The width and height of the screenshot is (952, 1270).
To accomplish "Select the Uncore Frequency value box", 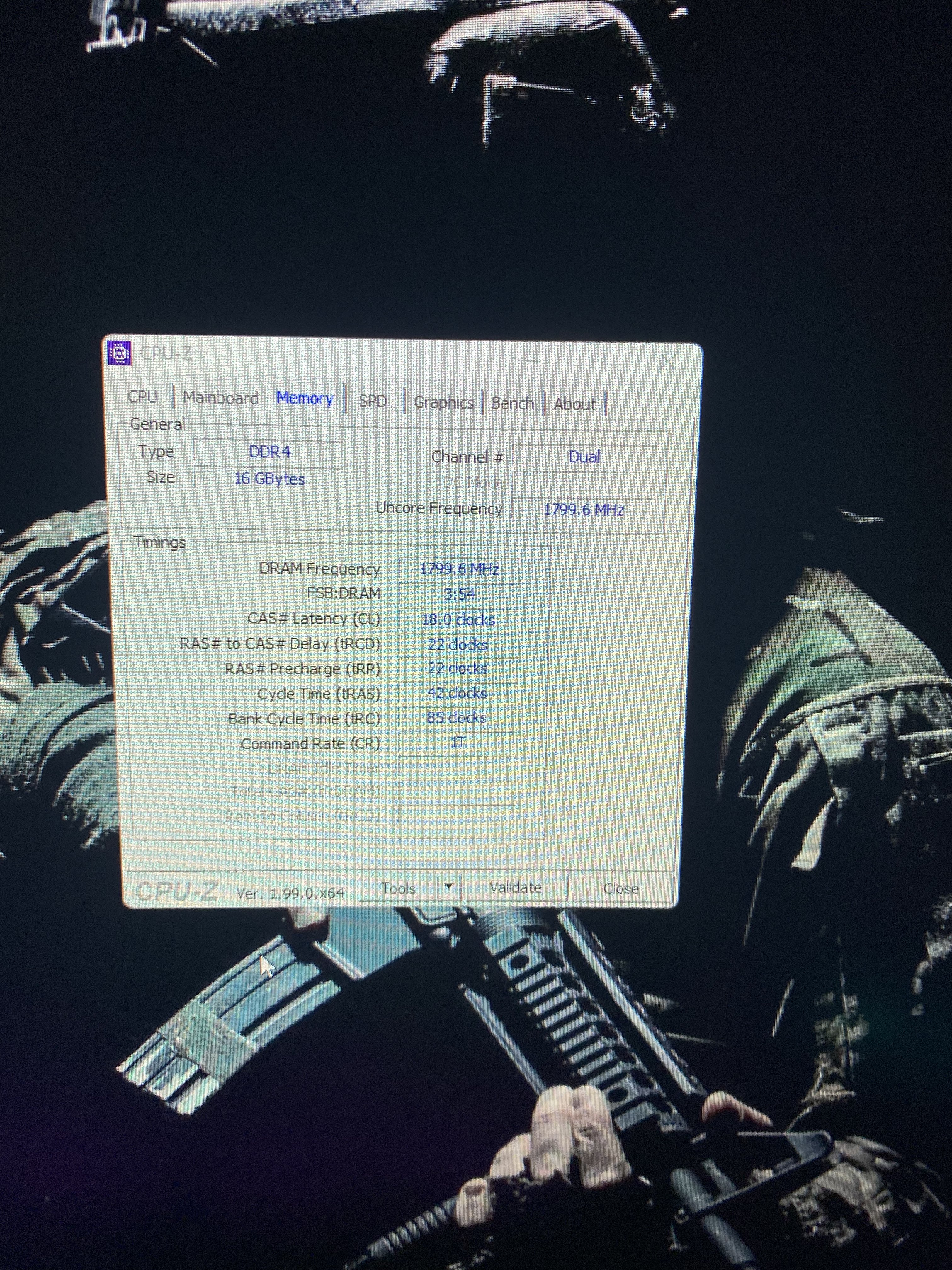I will [583, 510].
